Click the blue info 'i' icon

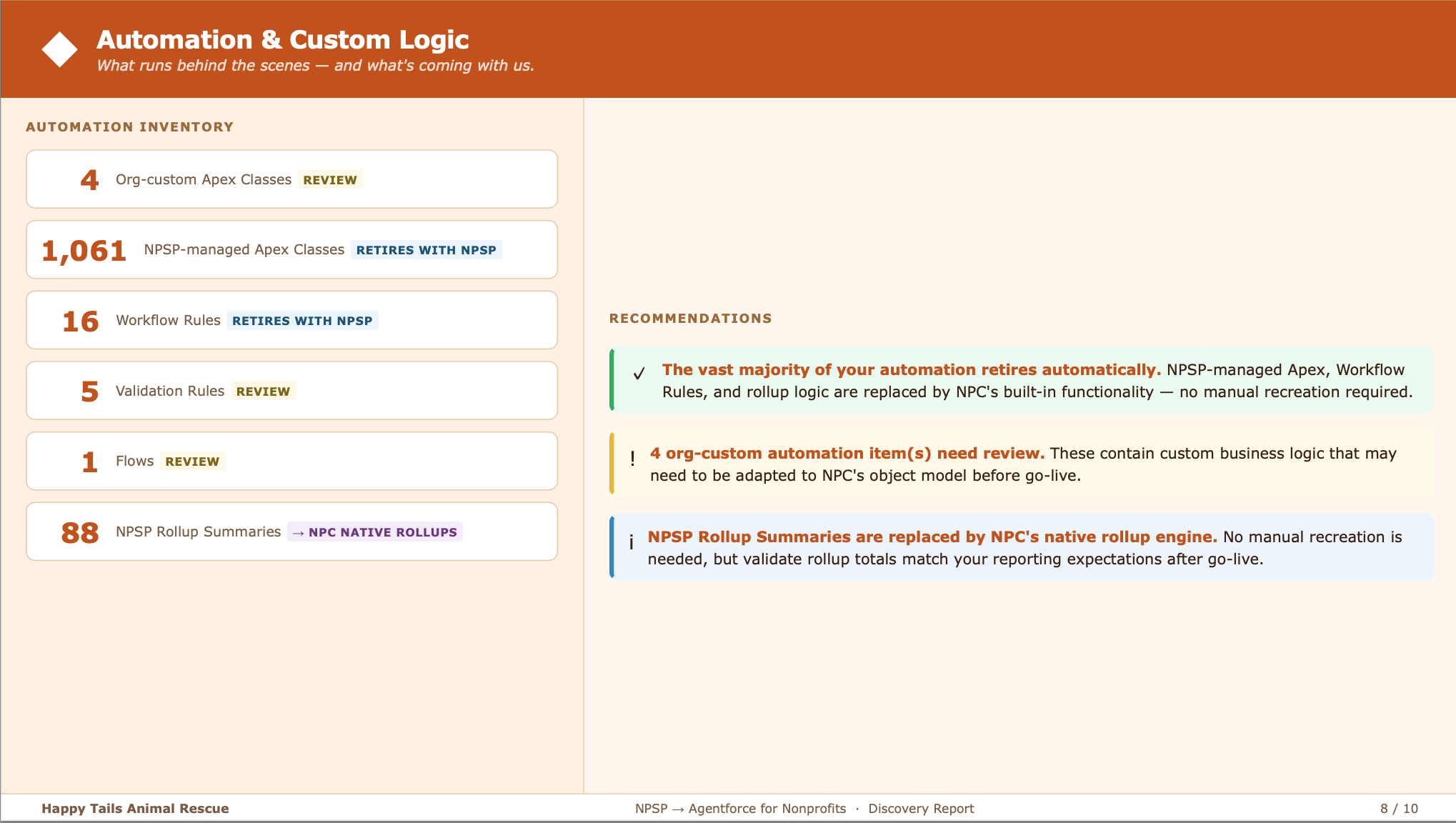tap(631, 542)
